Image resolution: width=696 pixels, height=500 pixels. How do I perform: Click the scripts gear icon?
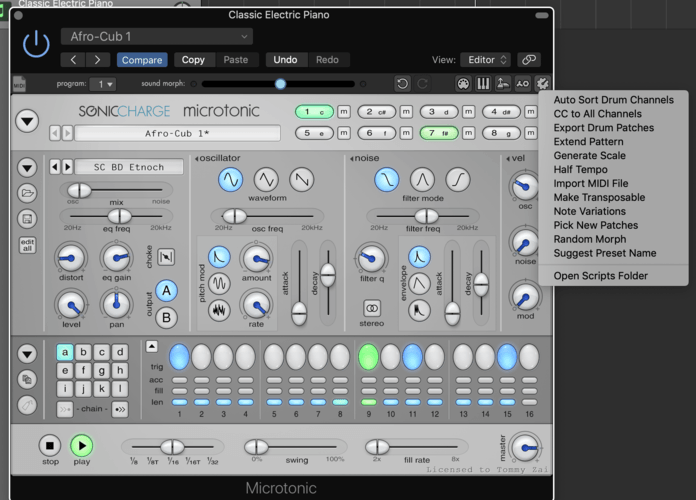coord(542,84)
